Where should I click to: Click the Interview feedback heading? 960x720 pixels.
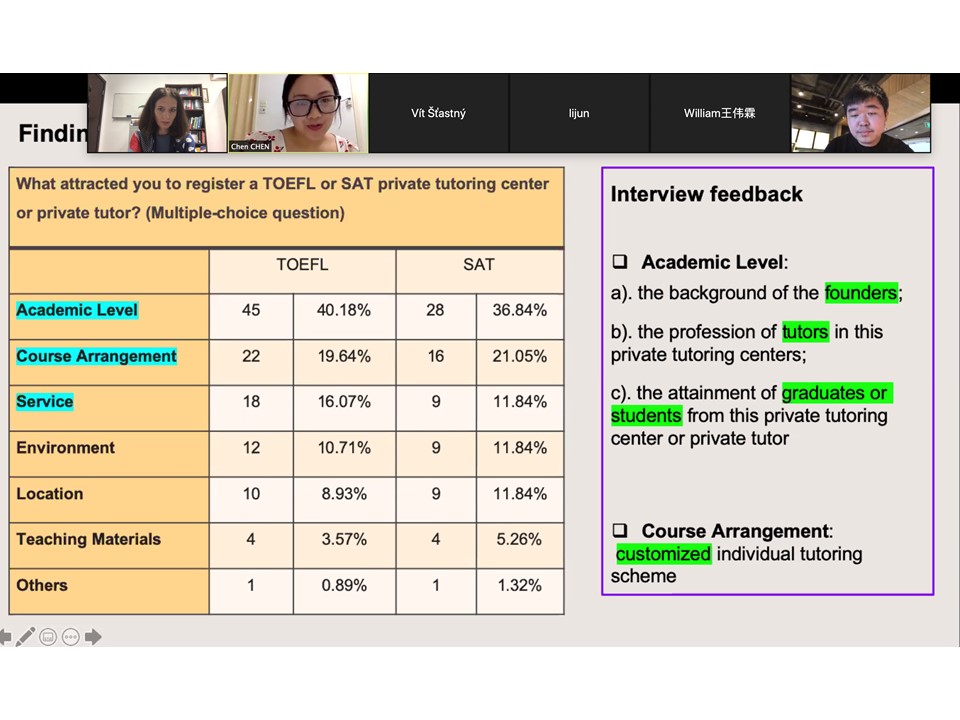tap(707, 194)
